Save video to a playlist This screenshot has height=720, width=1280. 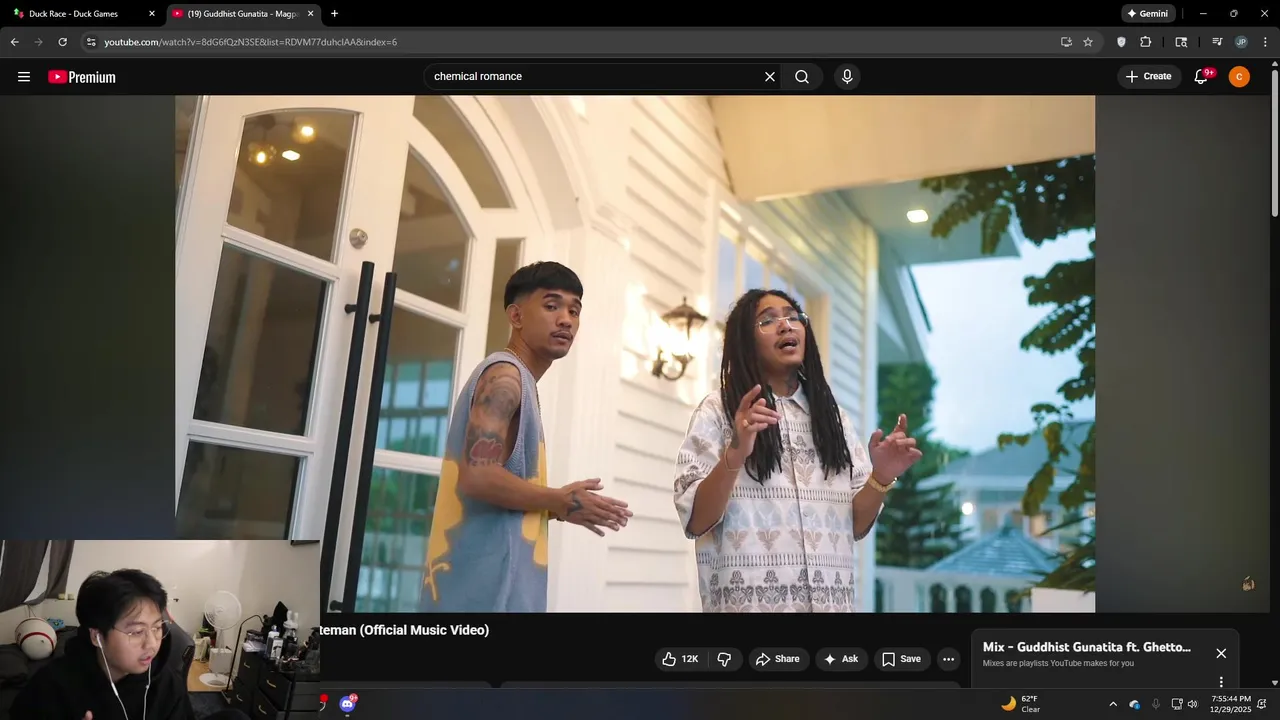point(901,659)
